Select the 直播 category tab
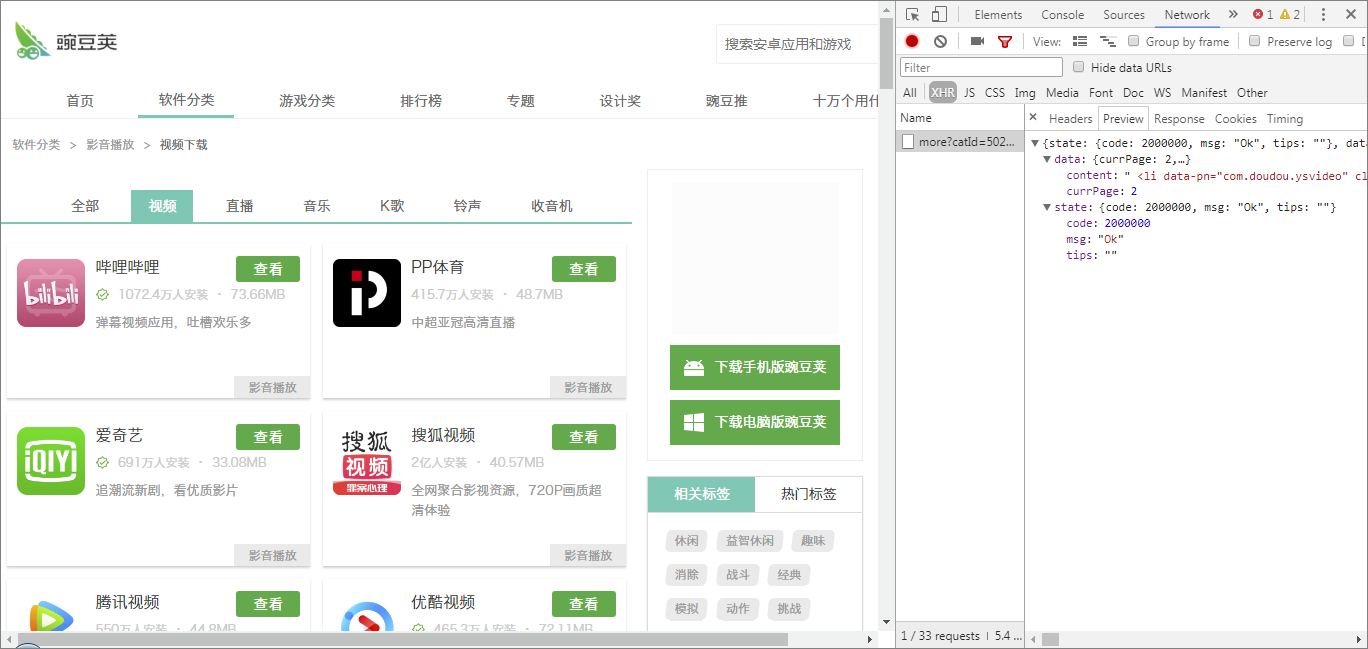The width and height of the screenshot is (1368, 649). 240,206
